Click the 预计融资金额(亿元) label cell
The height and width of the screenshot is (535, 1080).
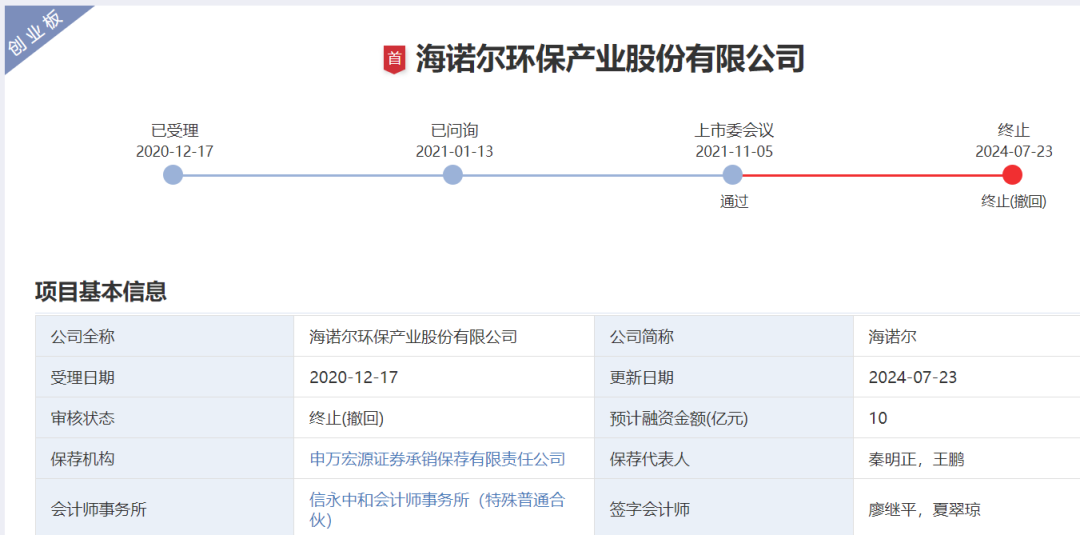click(x=724, y=418)
